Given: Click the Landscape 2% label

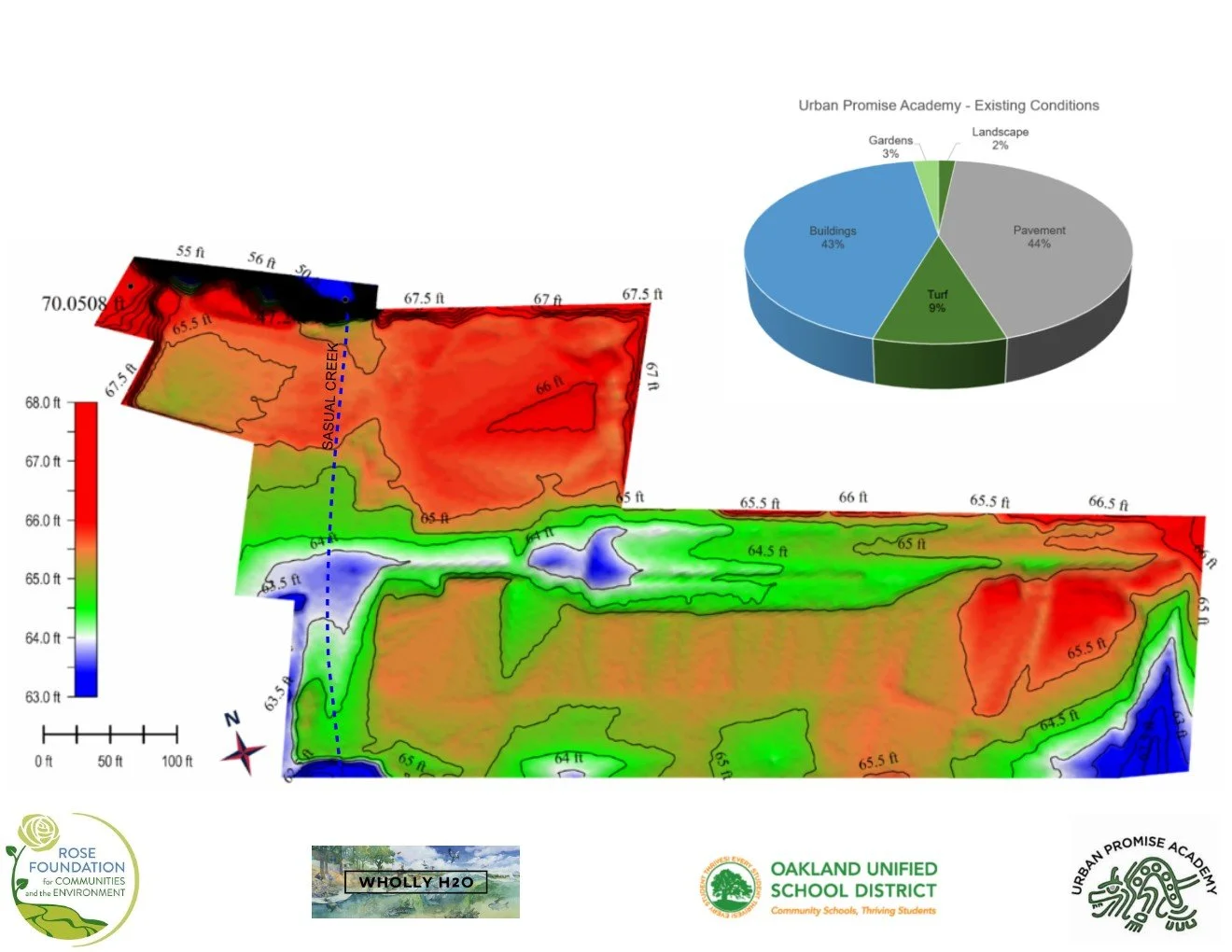Looking at the screenshot, I should tap(1000, 138).
